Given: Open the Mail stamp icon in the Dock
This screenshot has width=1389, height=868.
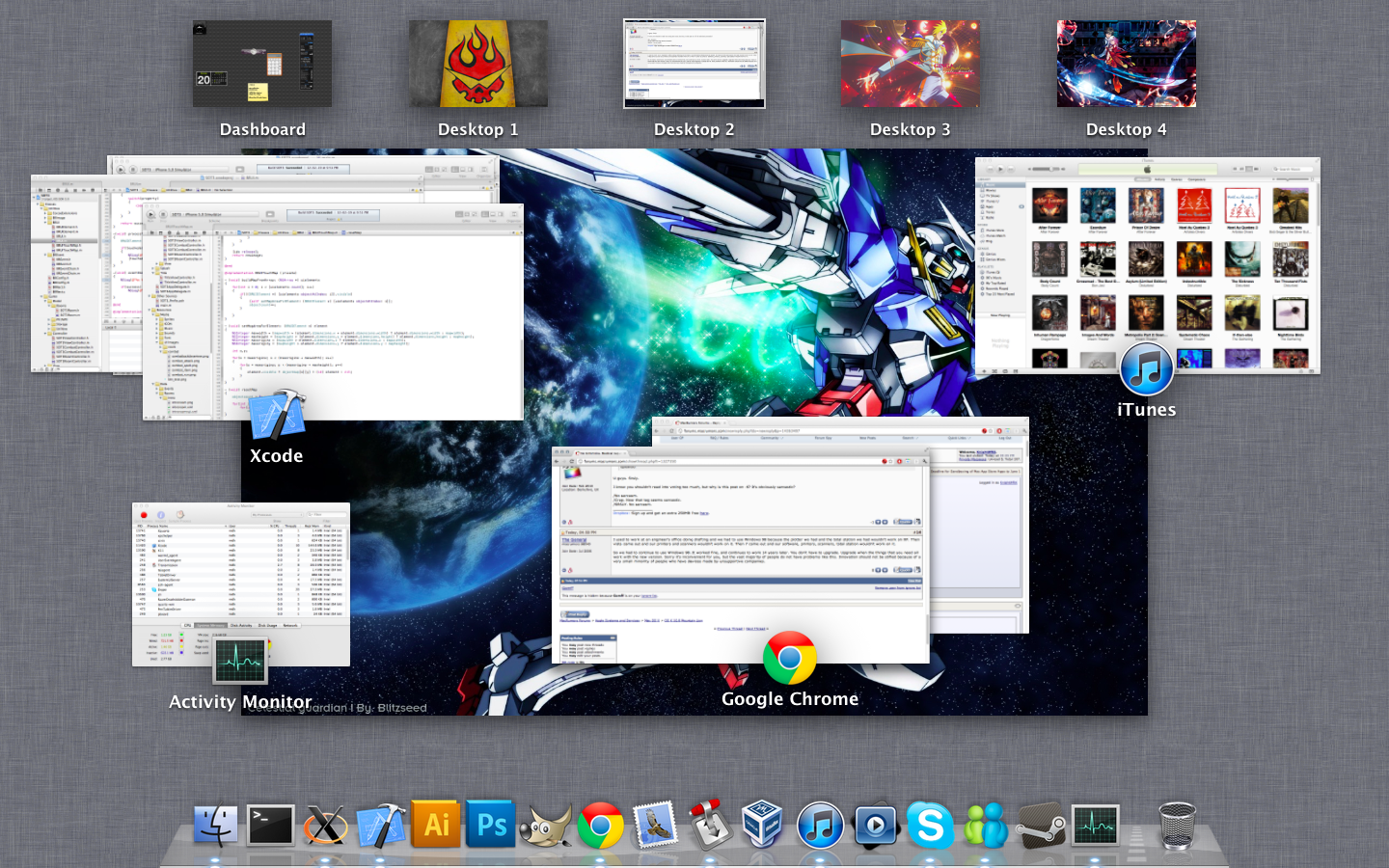Looking at the screenshot, I should 656,827.
